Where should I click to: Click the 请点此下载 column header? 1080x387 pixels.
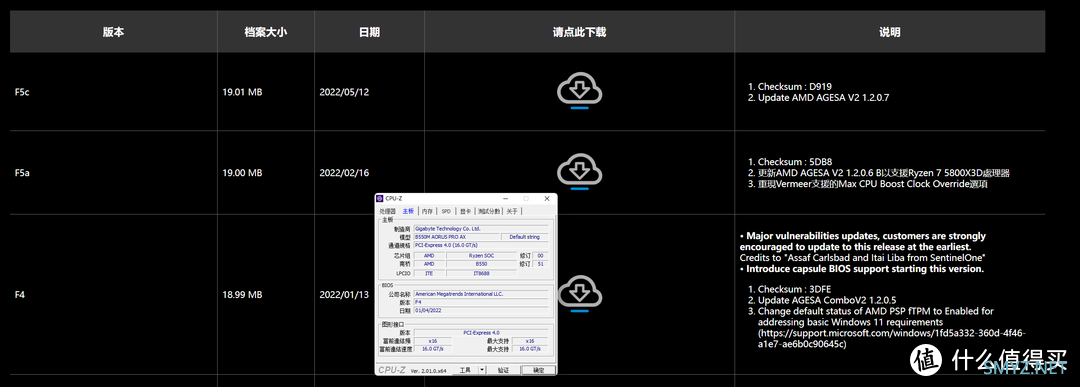click(579, 32)
